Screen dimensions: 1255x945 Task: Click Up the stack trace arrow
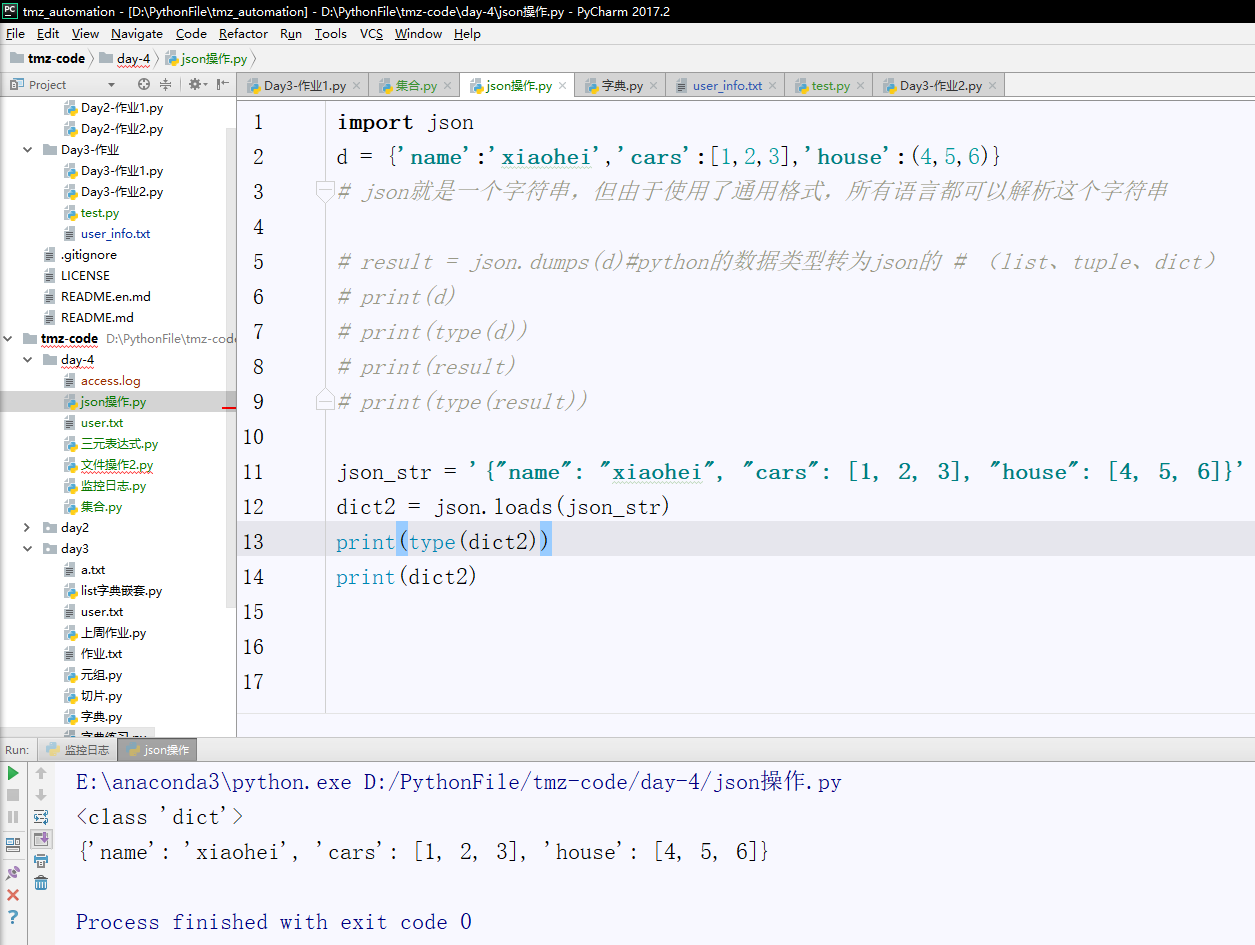click(x=41, y=773)
